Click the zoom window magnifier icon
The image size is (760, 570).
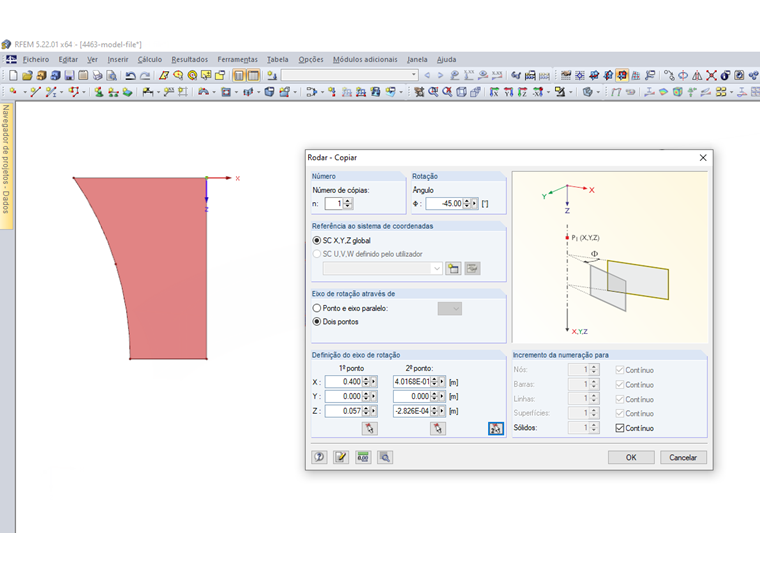433,91
